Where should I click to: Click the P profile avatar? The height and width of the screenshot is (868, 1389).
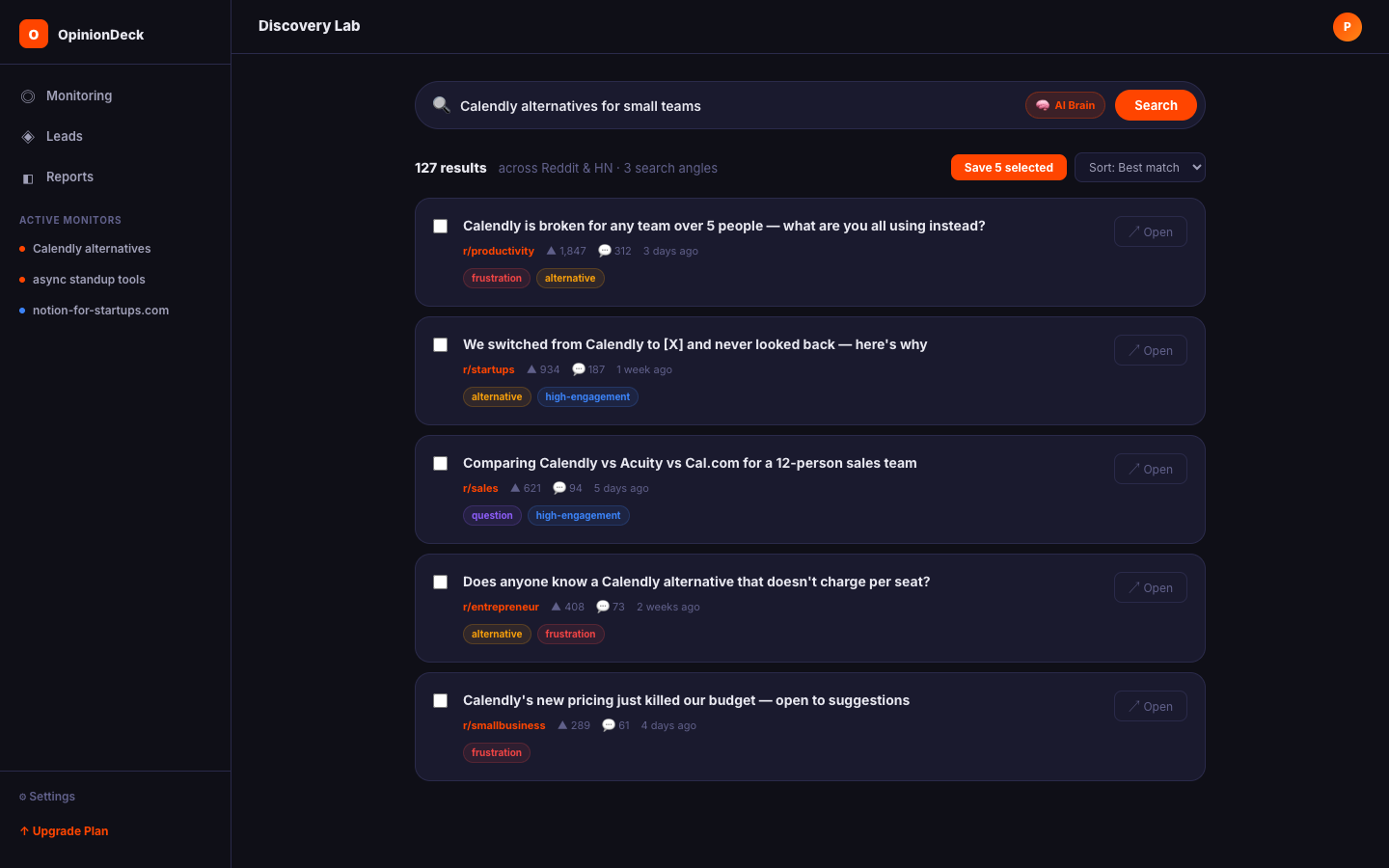(x=1347, y=27)
